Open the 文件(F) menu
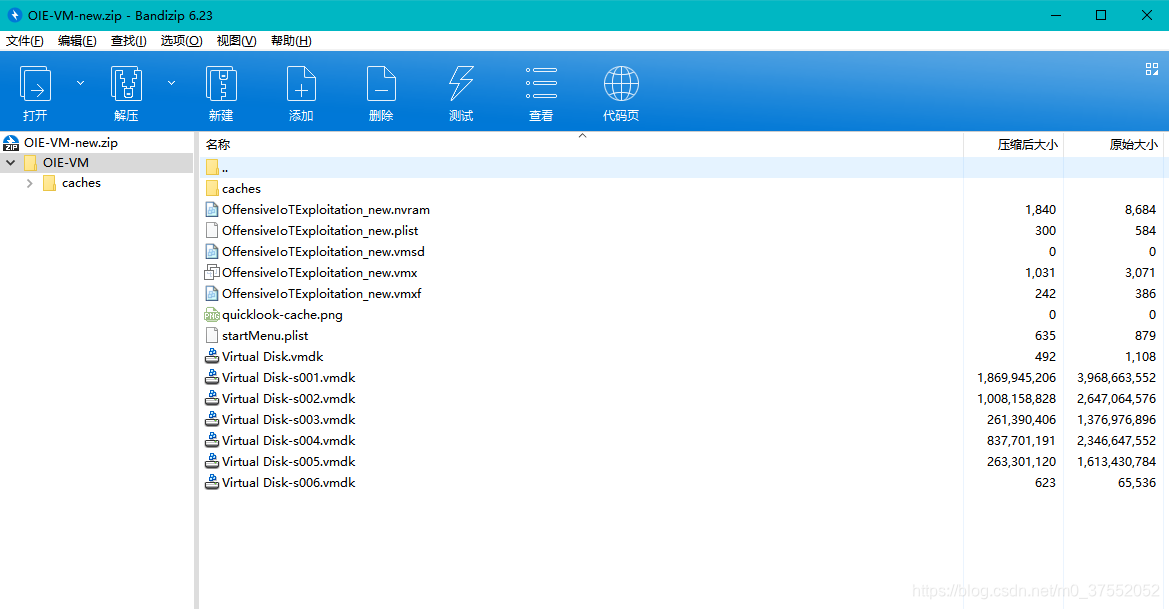The width and height of the screenshot is (1169, 609). tap(25, 41)
